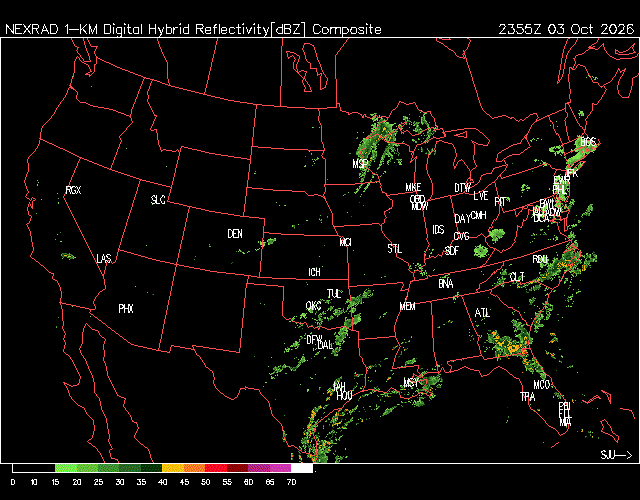
Task: Click the orange 45-50 dBZ legend swatch
Action: pyautogui.click(x=195, y=468)
